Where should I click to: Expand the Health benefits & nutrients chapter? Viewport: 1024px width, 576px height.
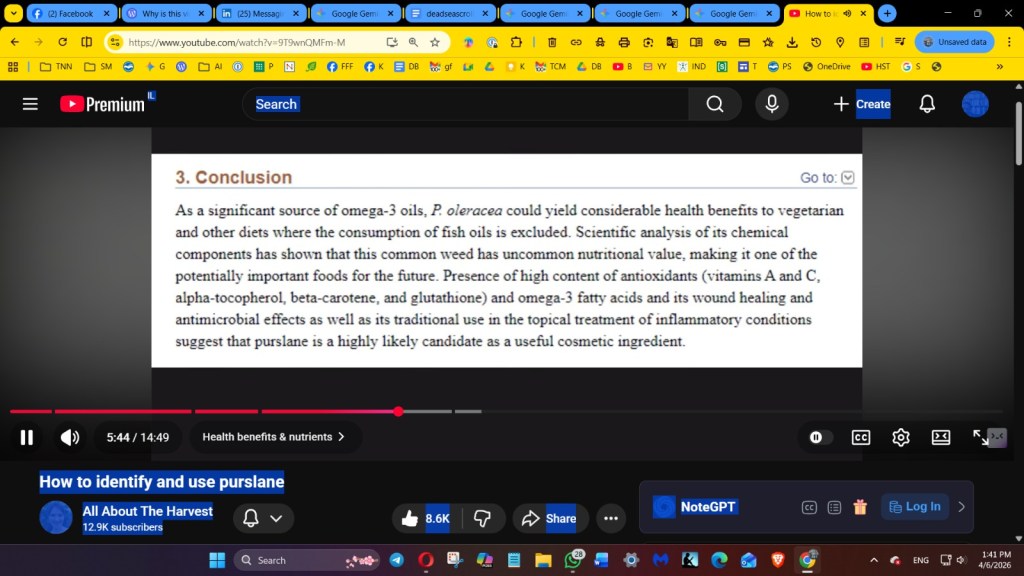click(274, 437)
